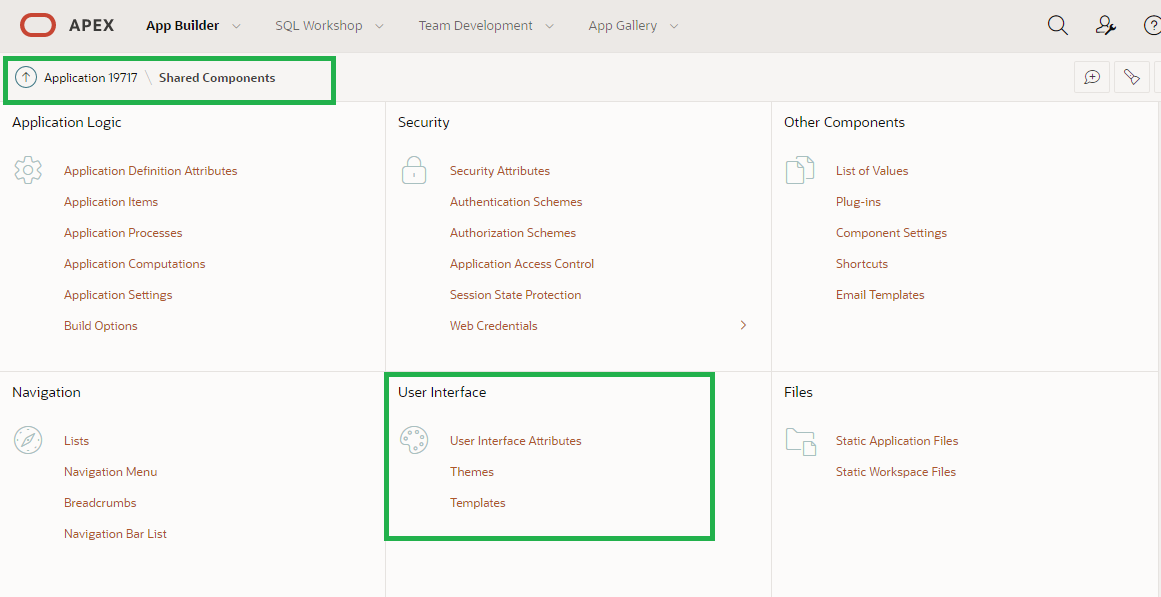Navigate to Build Options under Application Logic
The height and width of the screenshot is (597, 1161).
pyautogui.click(x=100, y=325)
